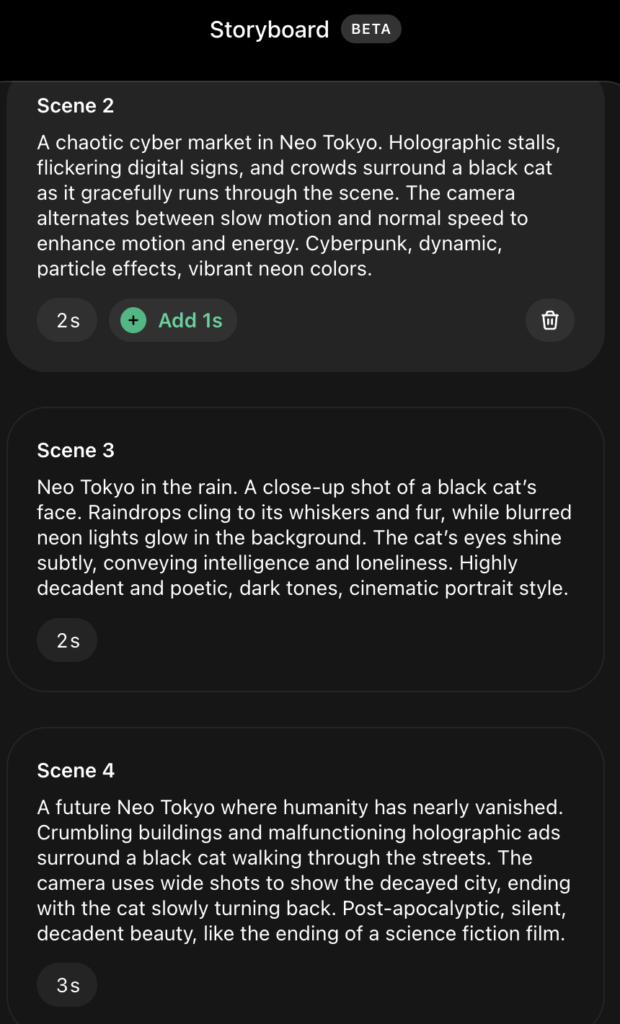620x1024 pixels.
Task: Select the 2s duration pill in Scene 2
Action: 67,320
